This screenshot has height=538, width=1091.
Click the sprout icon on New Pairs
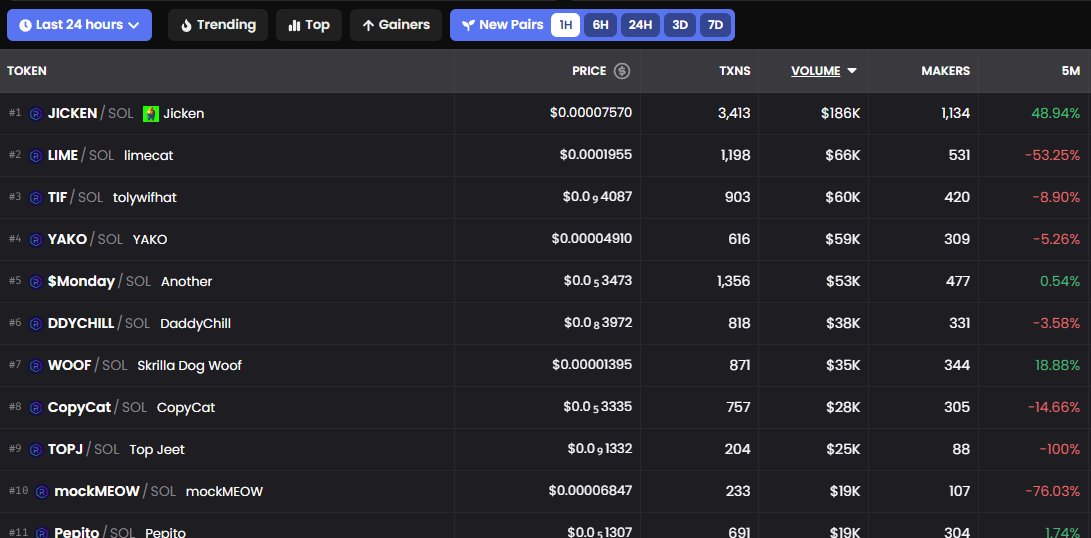click(x=468, y=25)
